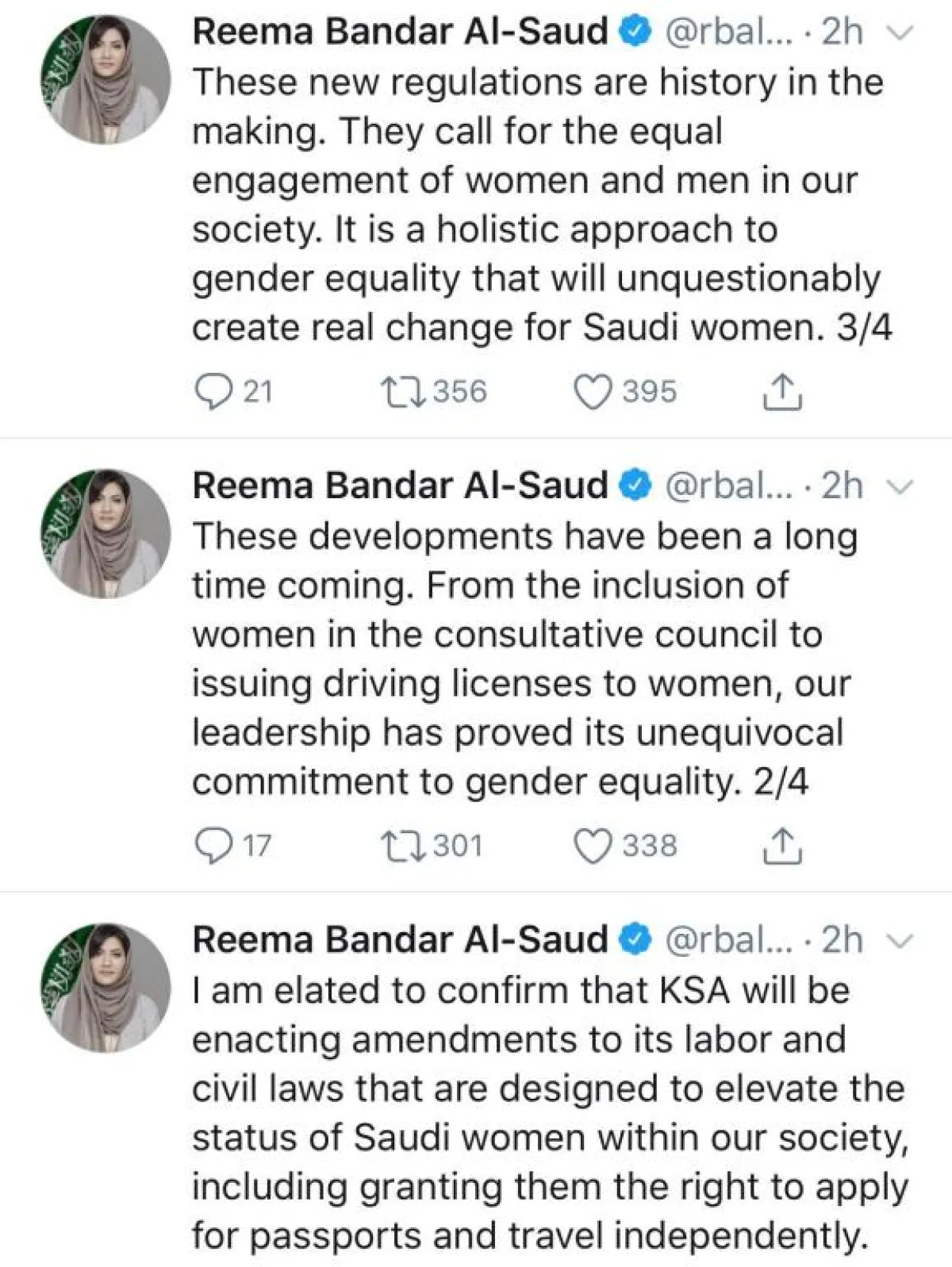
Task: Share the 3/4 tweet about new regulations
Action: coord(781,392)
